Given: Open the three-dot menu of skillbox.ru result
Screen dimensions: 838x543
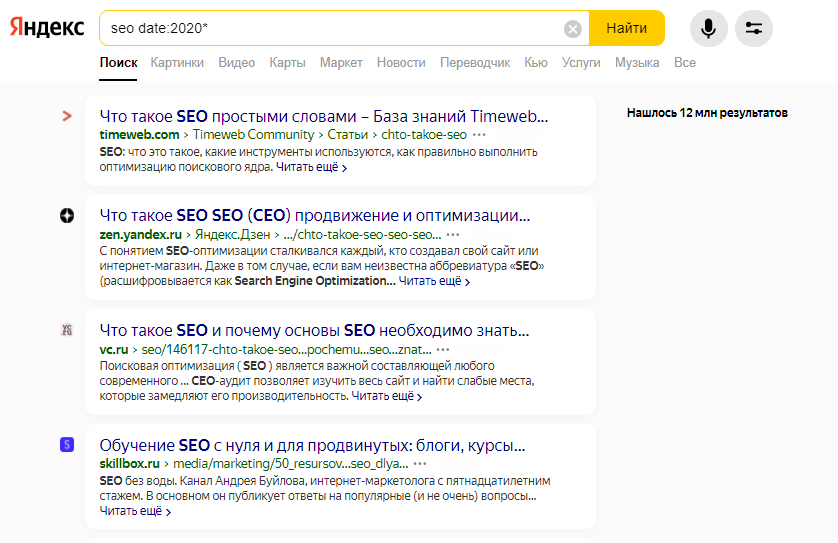Looking at the screenshot, I should [420, 463].
